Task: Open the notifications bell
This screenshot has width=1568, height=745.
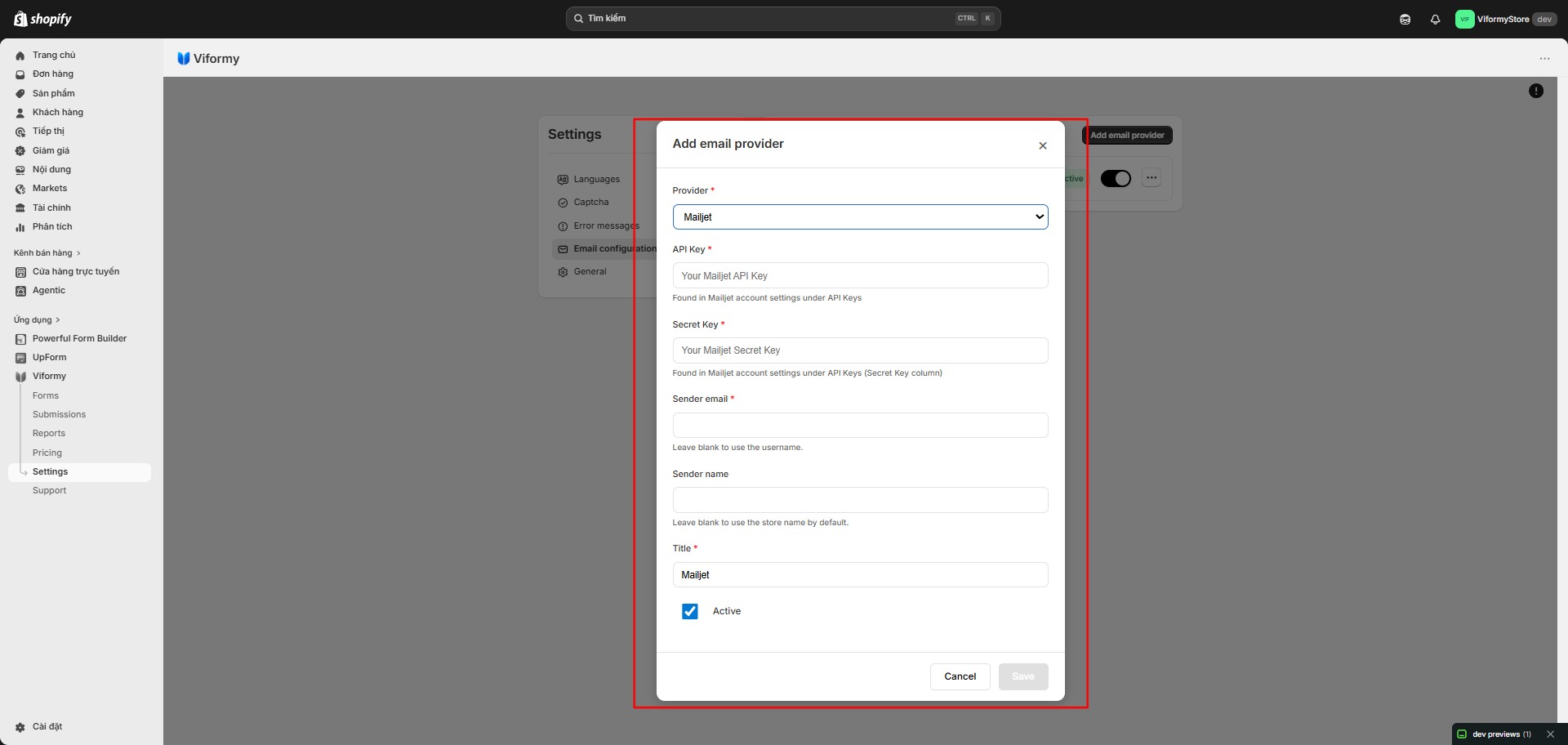Action: coord(1435,19)
